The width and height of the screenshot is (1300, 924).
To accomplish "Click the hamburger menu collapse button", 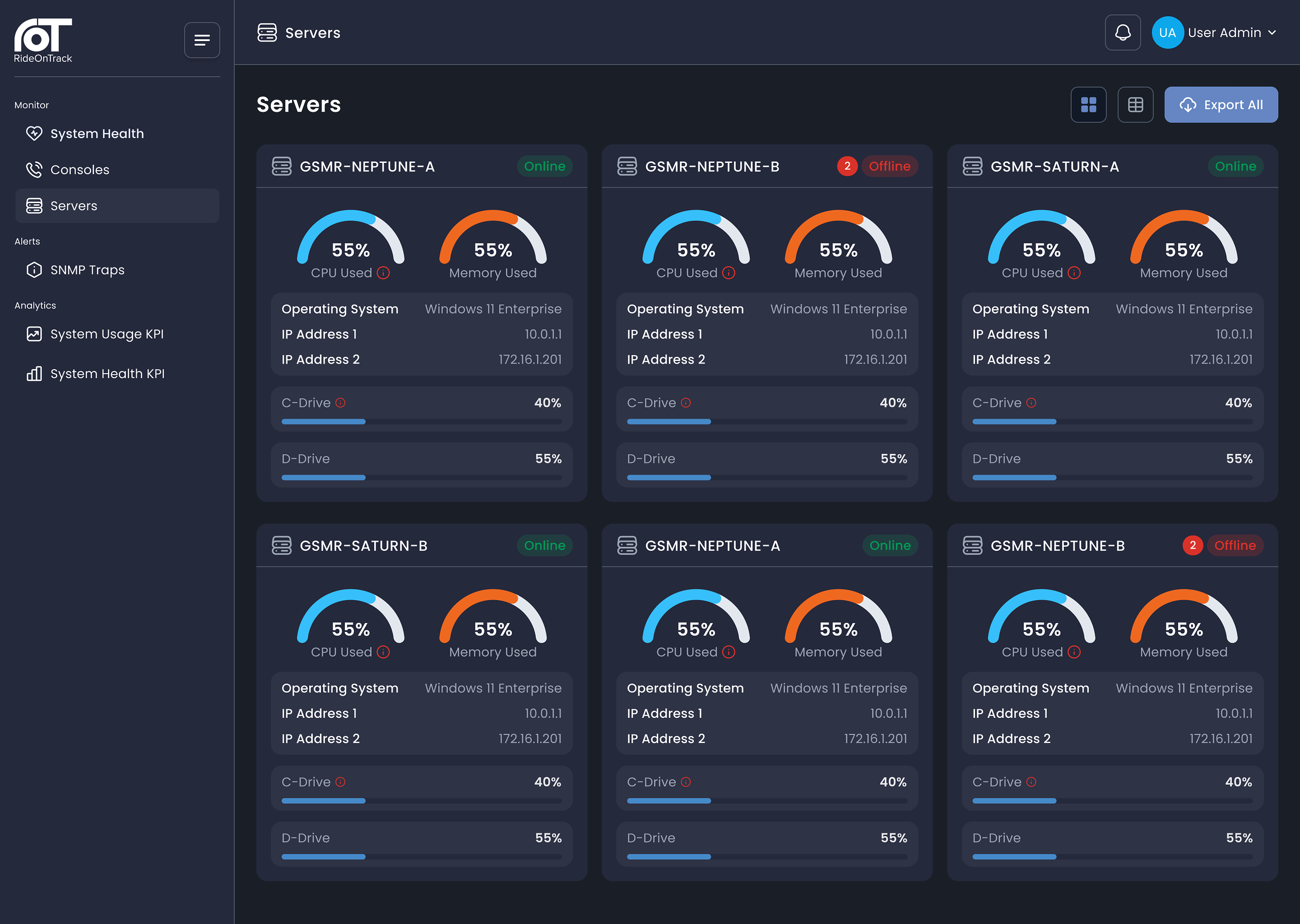I will point(202,40).
